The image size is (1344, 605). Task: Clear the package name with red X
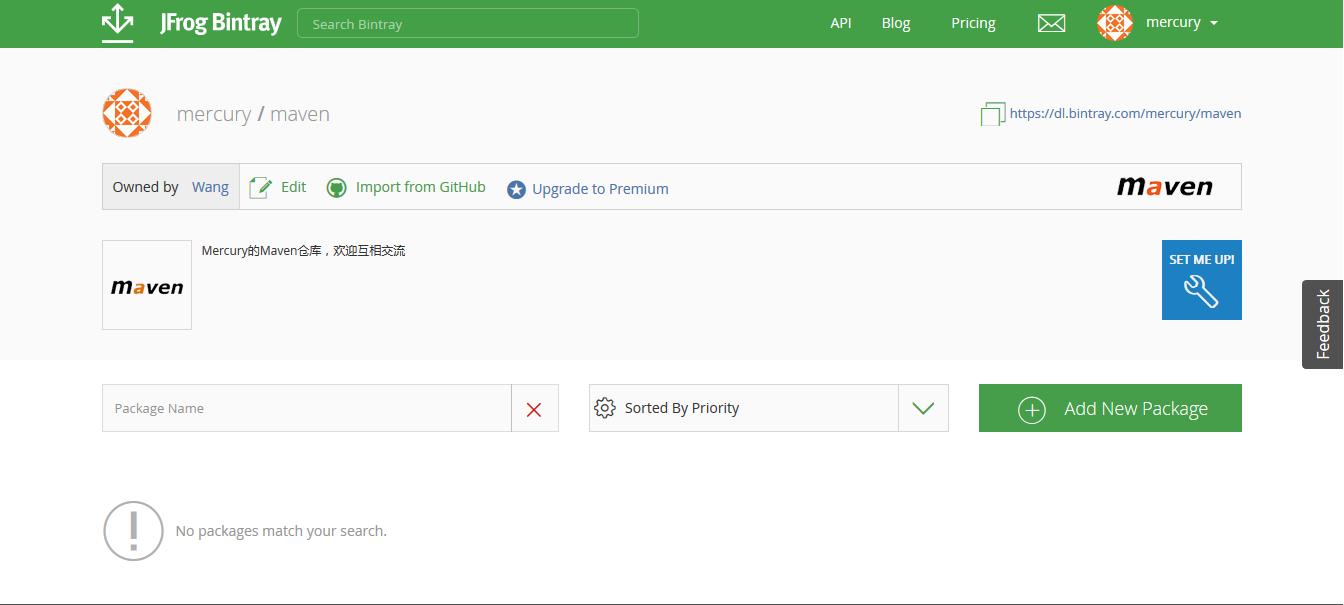click(x=534, y=408)
